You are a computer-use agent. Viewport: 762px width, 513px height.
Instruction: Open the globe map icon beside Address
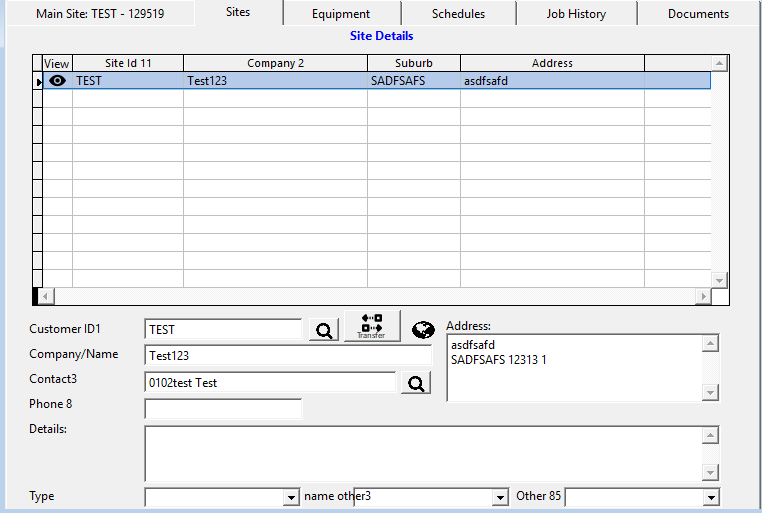pyautogui.click(x=423, y=330)
